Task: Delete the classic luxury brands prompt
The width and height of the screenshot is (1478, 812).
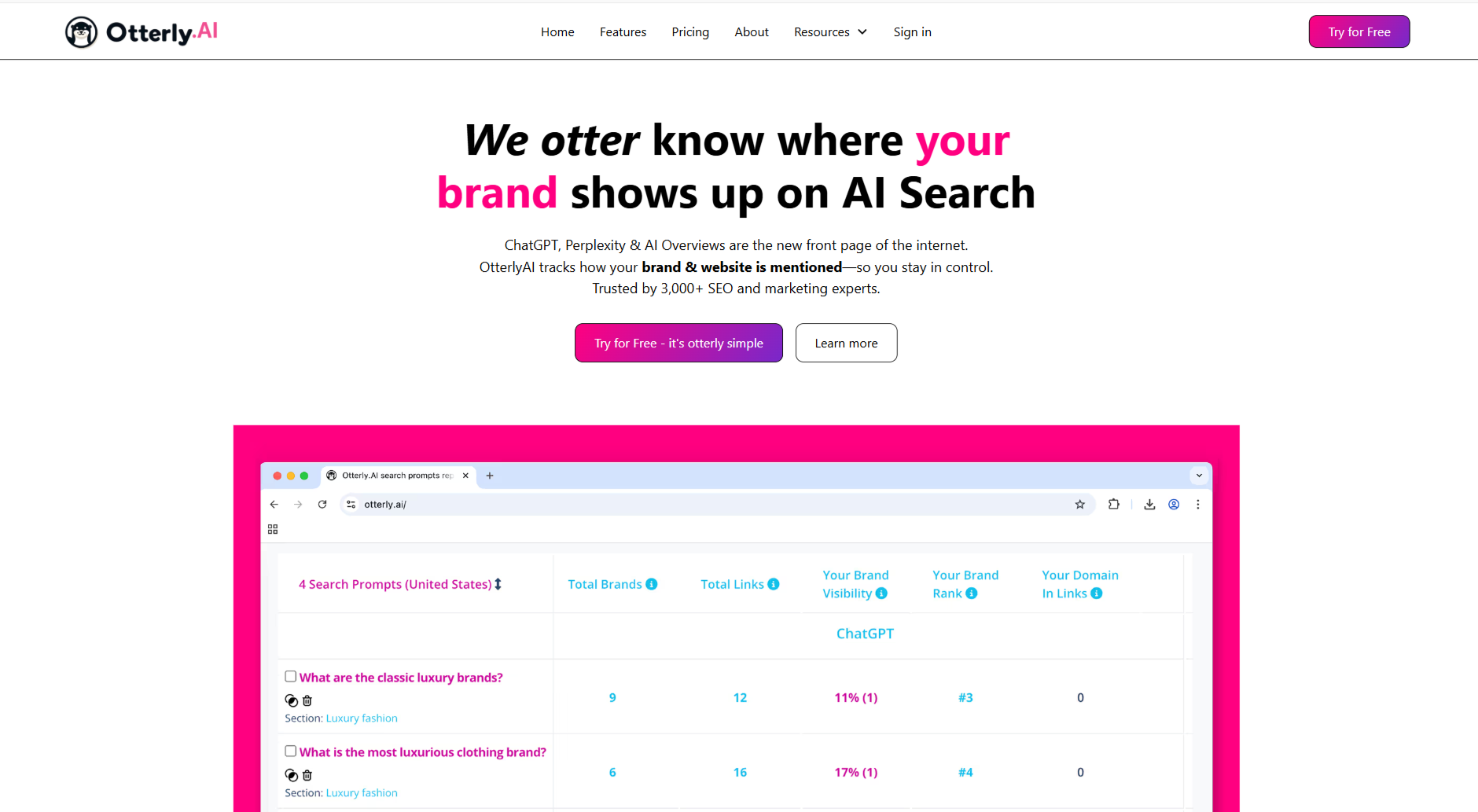Action: tap(307, 700)
